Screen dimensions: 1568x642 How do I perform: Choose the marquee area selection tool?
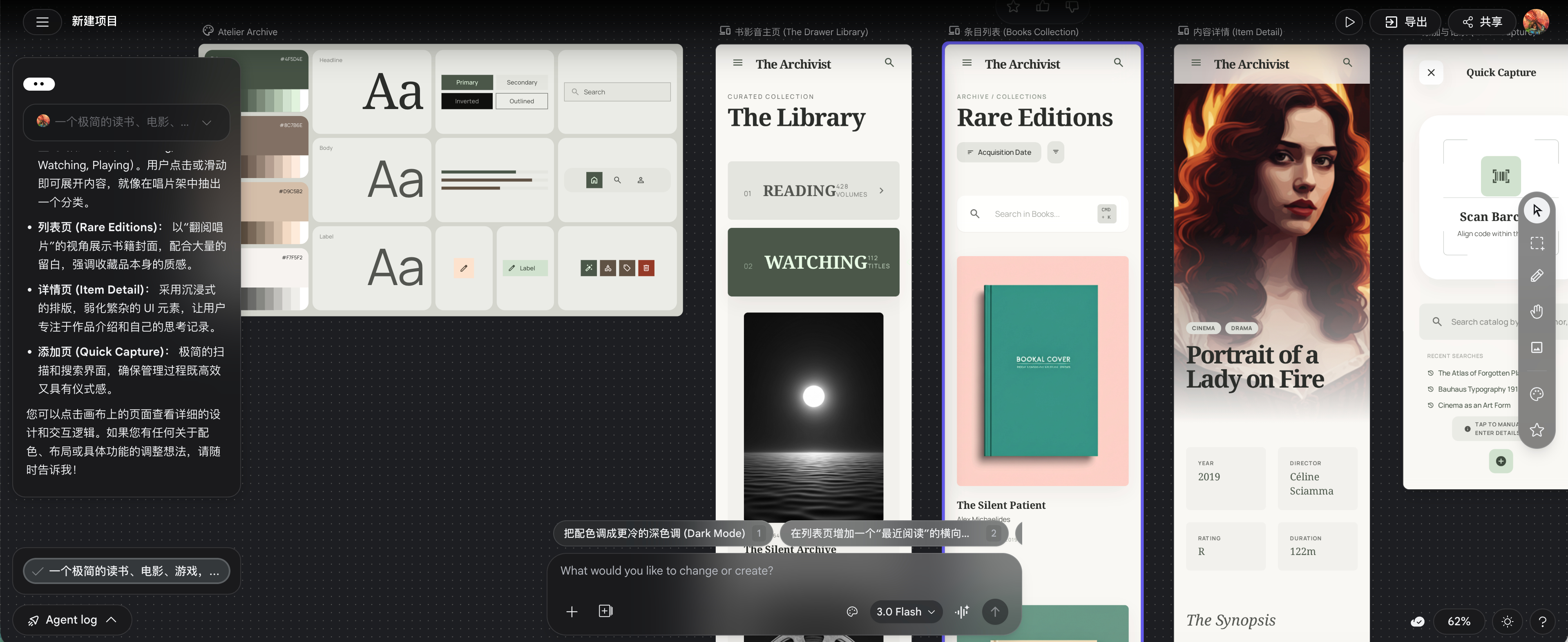(x=1537, y=243)
